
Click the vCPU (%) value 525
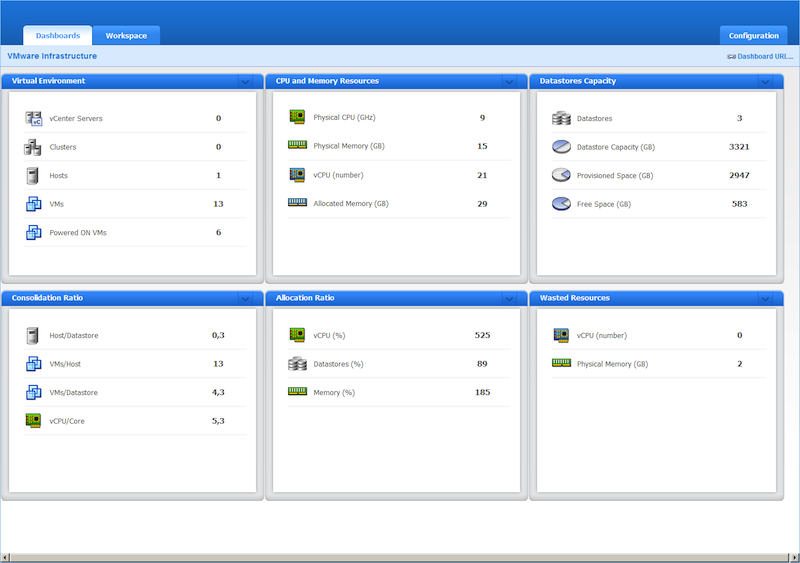(x=482, y=335)
